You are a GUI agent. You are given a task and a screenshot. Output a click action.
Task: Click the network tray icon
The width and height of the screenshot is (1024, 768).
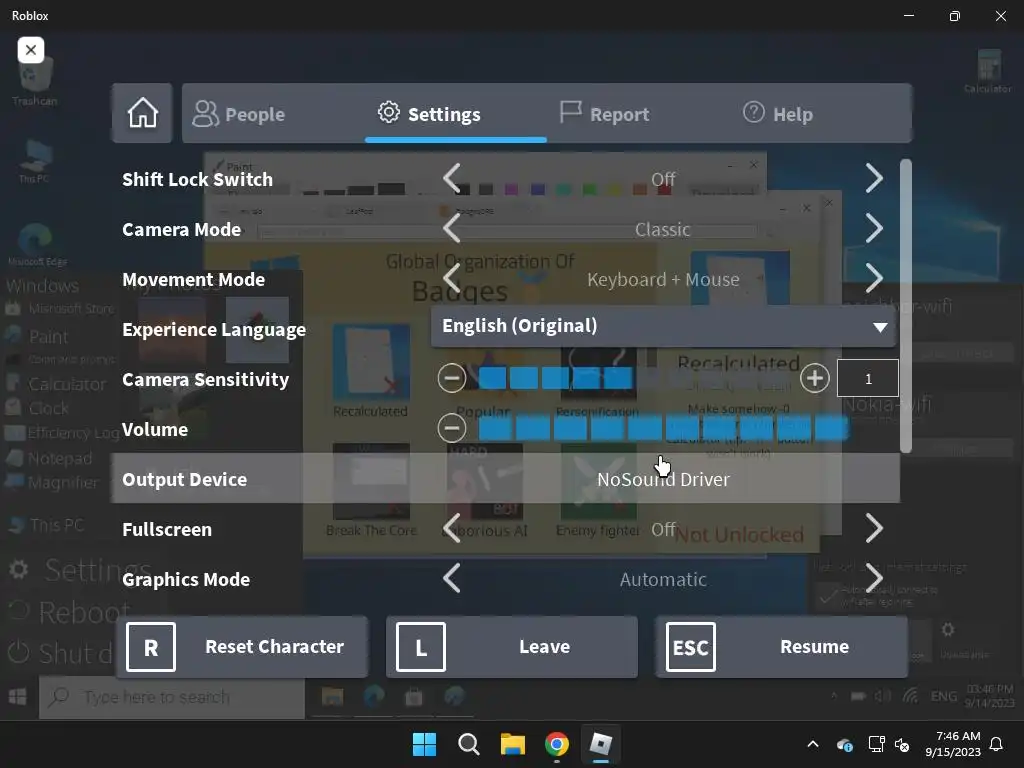(x=876, y=744)
